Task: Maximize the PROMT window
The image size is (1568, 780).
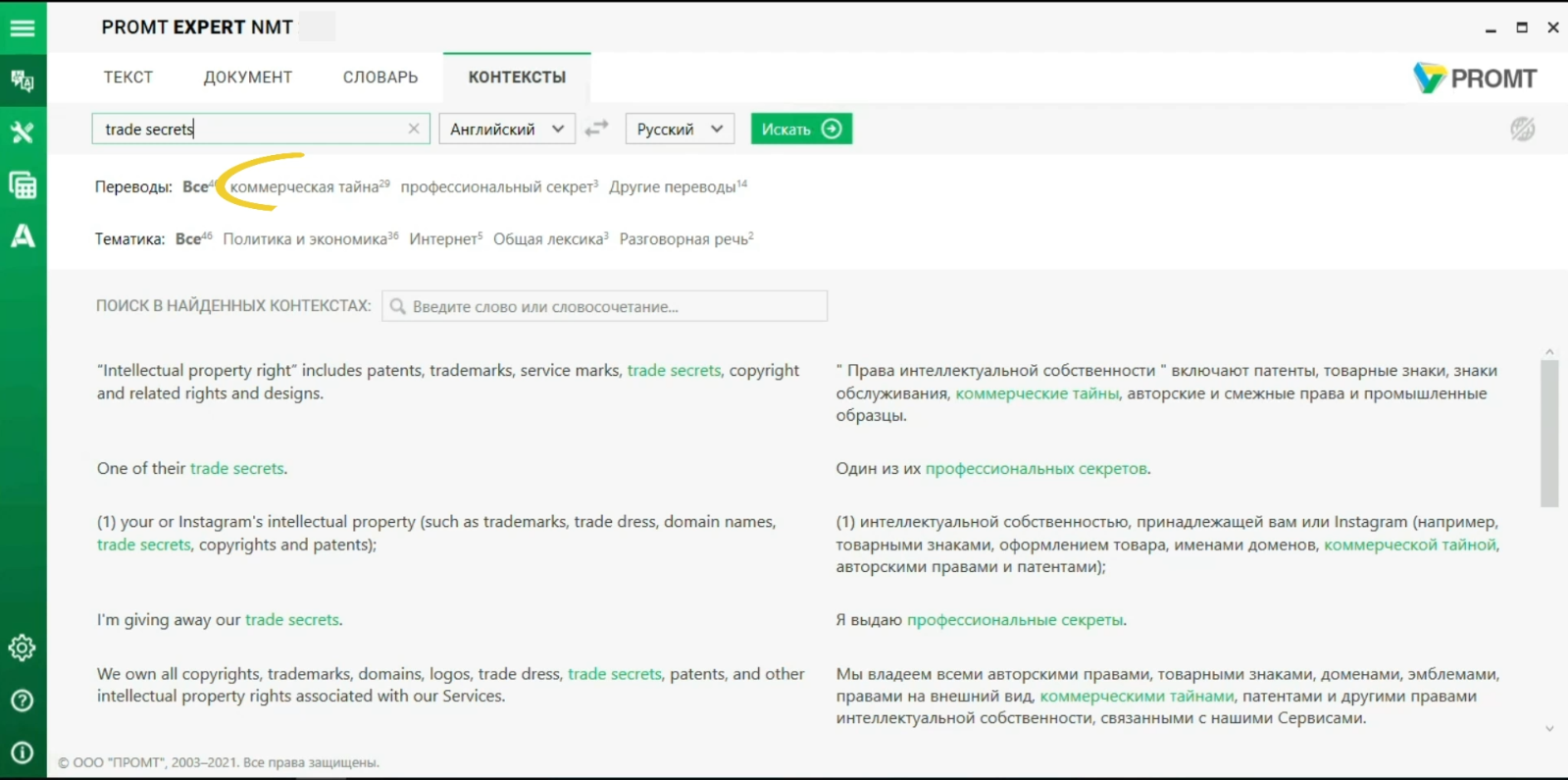Action: [1522, 27]
